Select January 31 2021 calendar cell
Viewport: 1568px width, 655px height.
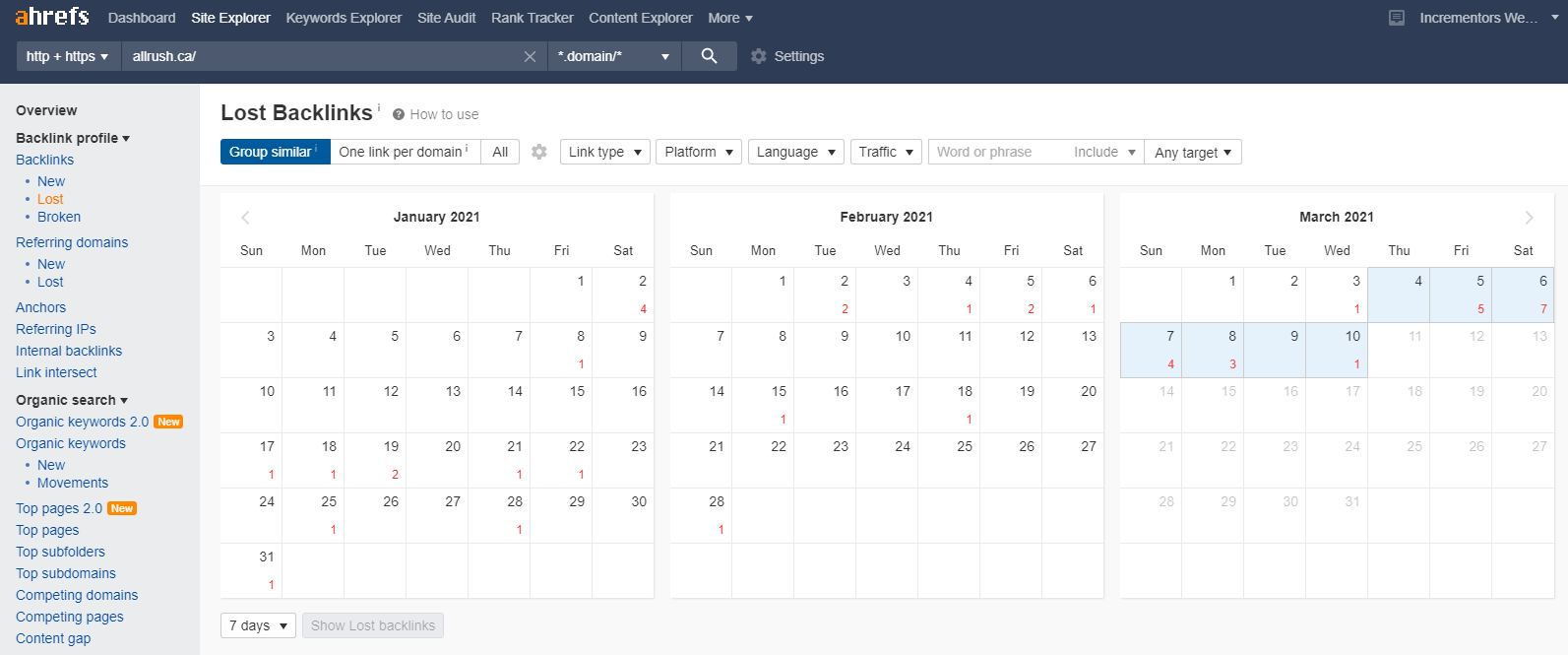[x=251, y=570]
